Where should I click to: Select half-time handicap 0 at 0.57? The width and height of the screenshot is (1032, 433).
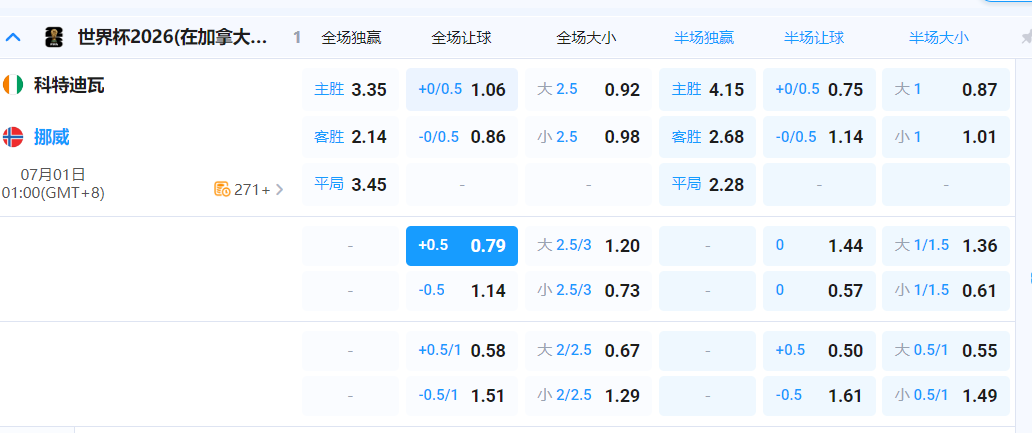[x=819, y=291]
